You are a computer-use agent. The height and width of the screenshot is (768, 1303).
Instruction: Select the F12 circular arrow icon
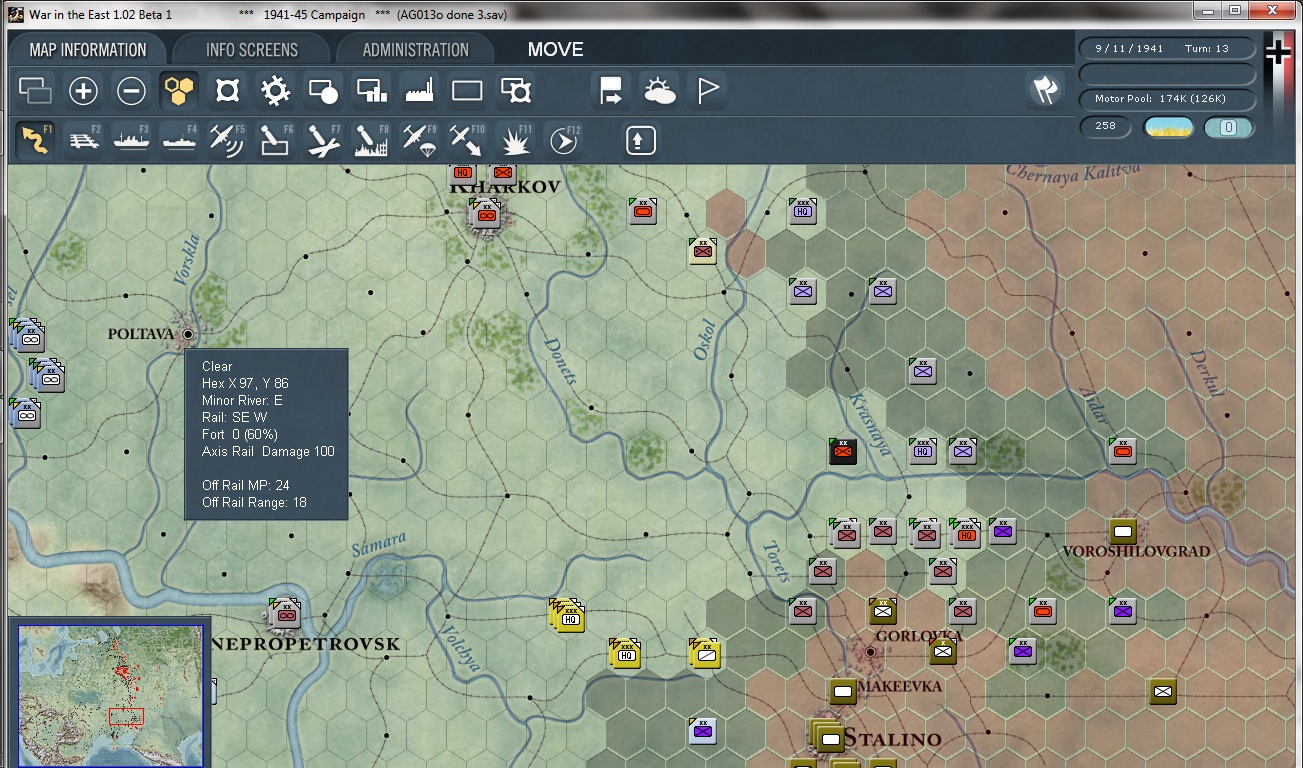pos(563,140)
